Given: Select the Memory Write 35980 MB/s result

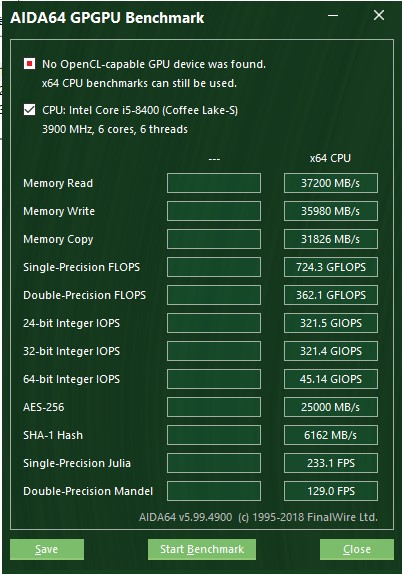Looking at the screenshot, I should (x=331, y=211).
